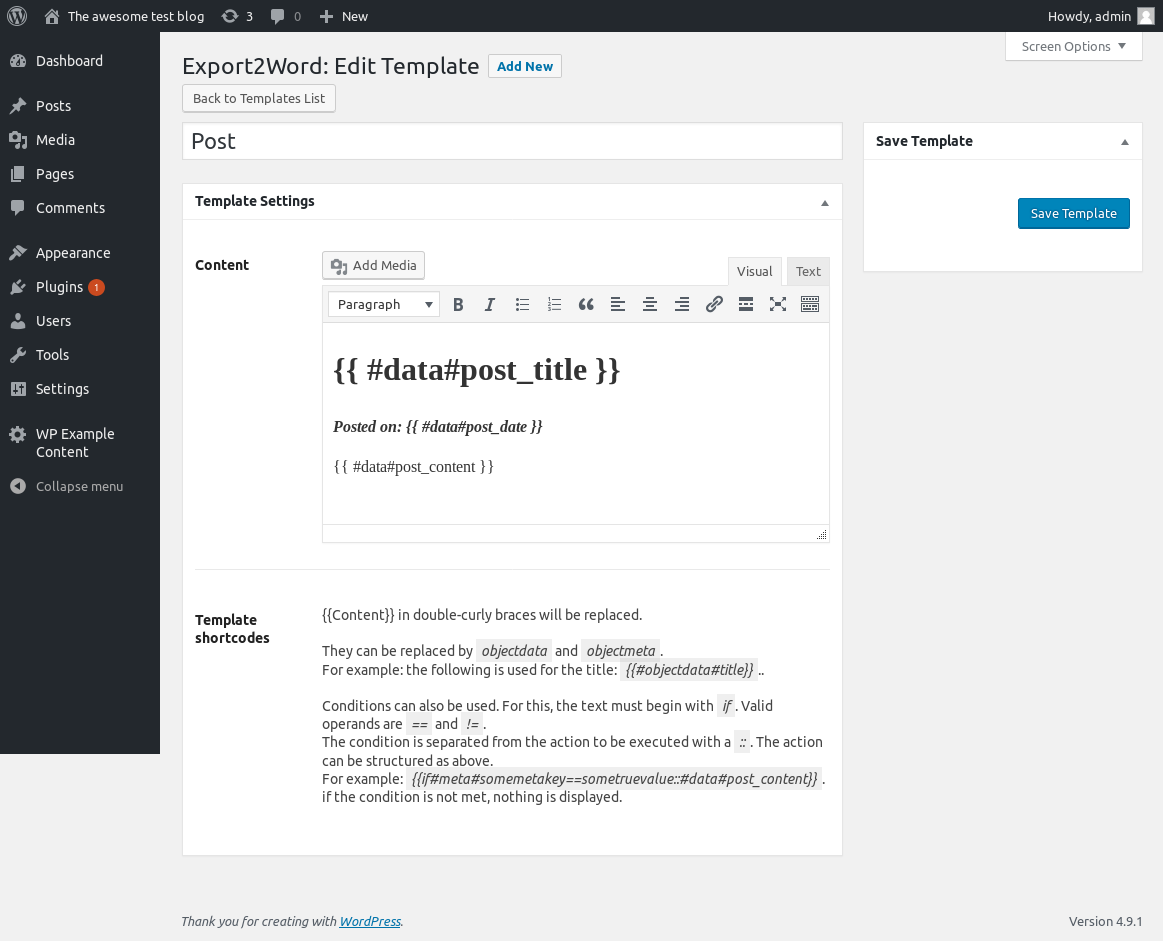Viewport: 1163px width, 941px height.
Task: Expand the Screen Options panel
Action: (1073, 46)
